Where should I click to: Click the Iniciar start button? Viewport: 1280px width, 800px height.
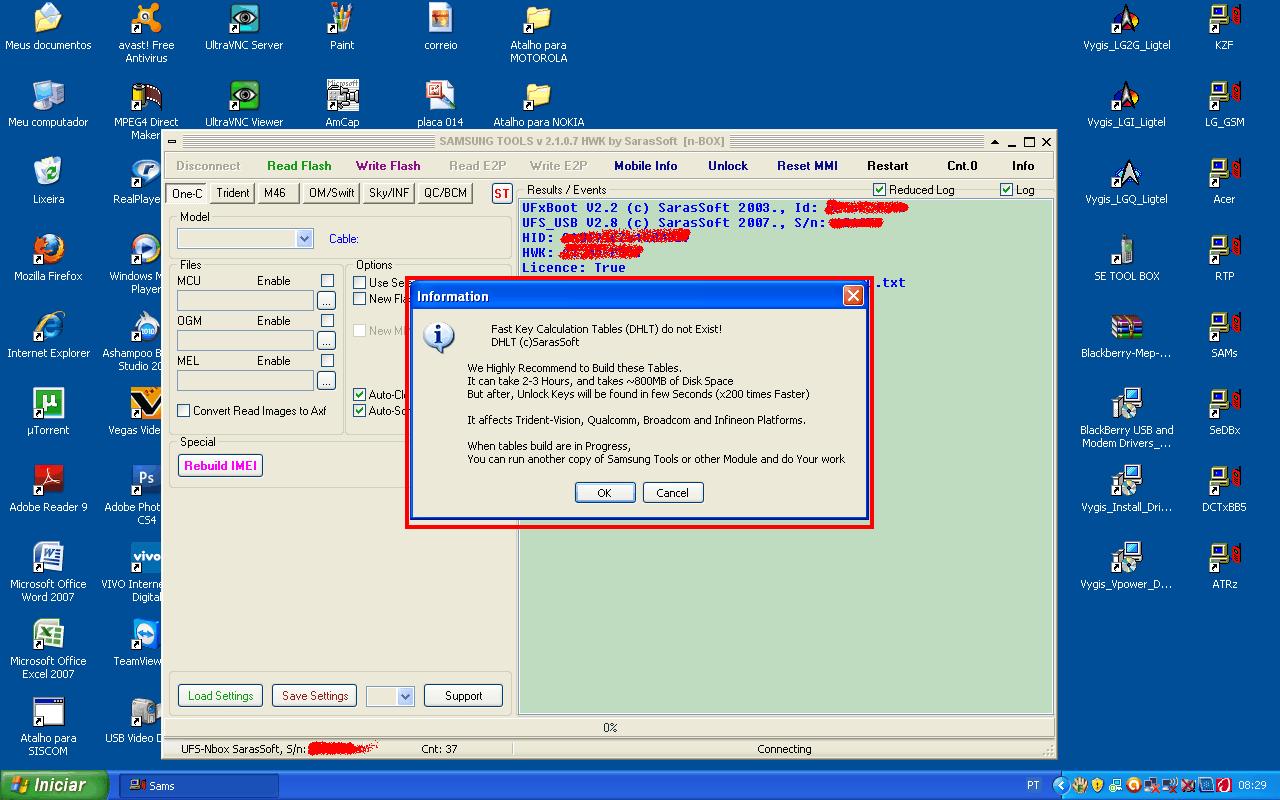(54, 785)
